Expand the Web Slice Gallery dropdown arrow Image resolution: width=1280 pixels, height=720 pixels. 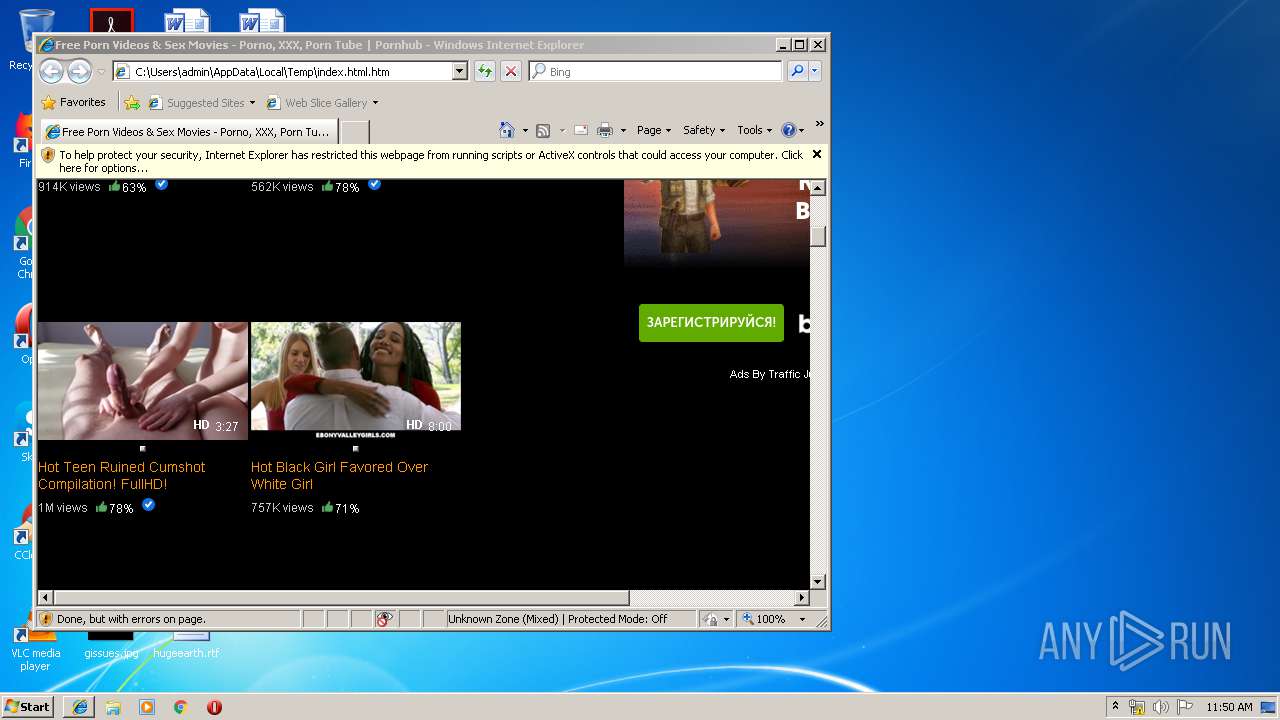(x=376, y=103)
